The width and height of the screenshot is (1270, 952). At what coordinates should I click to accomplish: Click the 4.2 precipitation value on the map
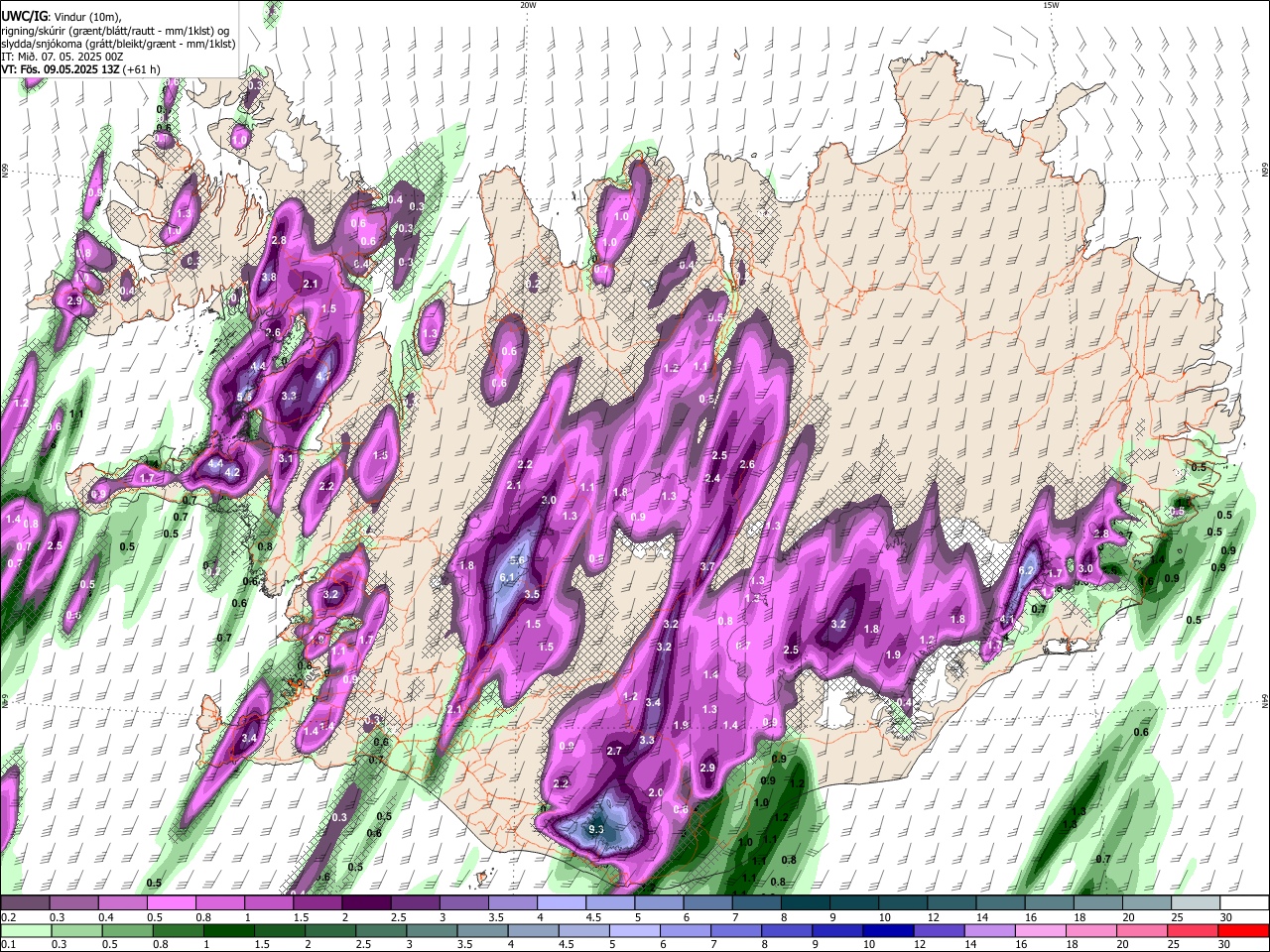pyautogui.click(x=233, y=472)
